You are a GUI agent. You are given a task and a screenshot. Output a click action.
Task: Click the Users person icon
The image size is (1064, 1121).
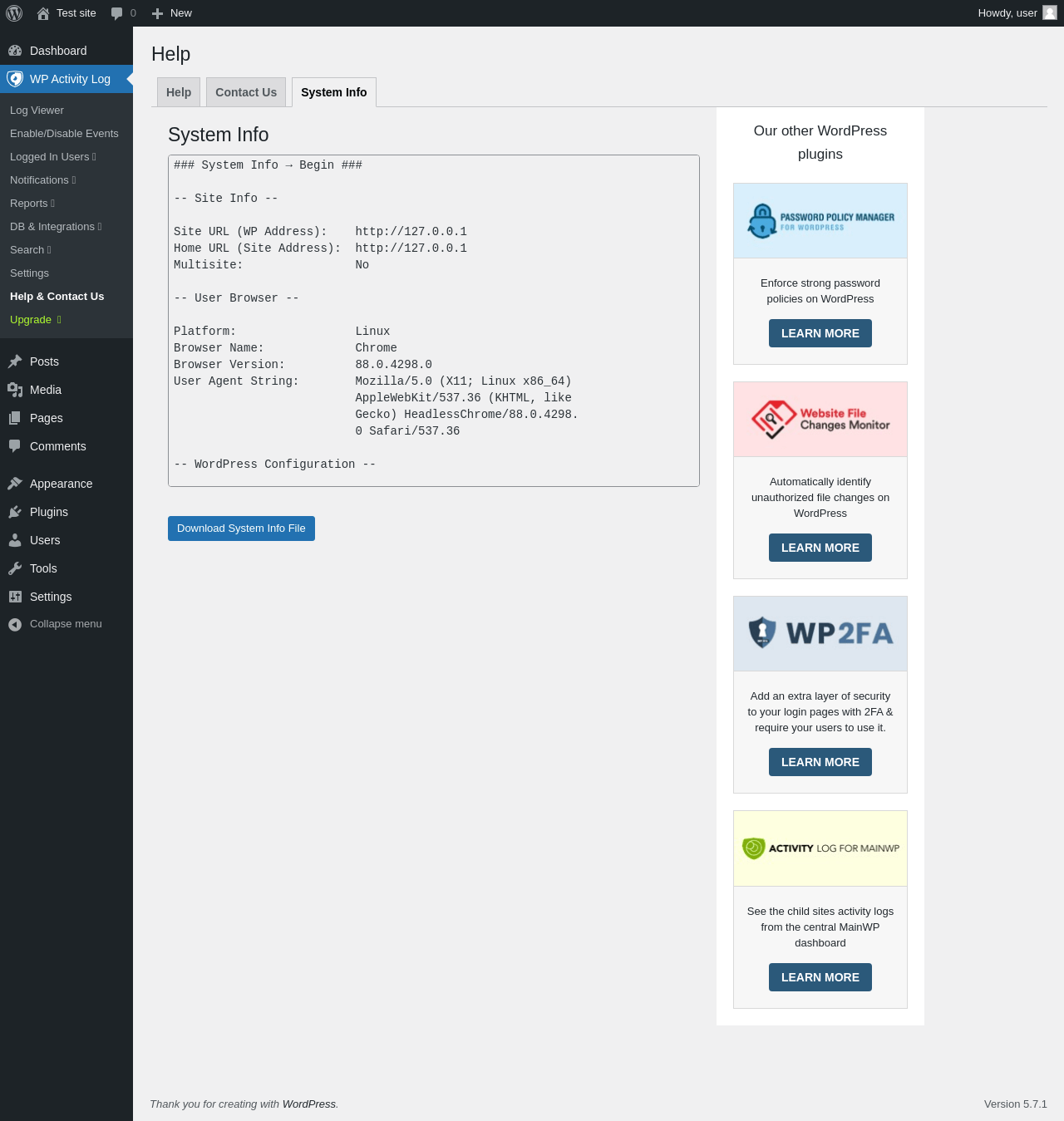pyautogui.click(x=15, y=540)
